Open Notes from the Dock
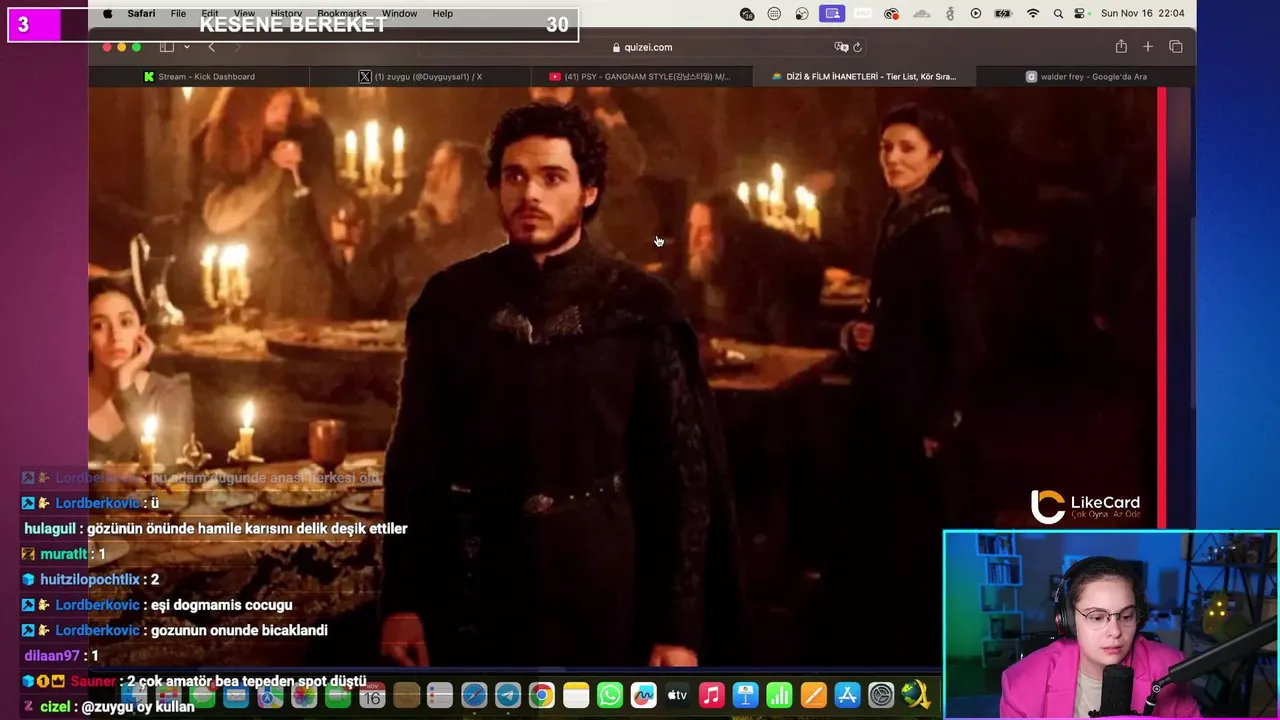Image resolution: width=1280 pixels, height=720 pixels. (x=576, y=695)
